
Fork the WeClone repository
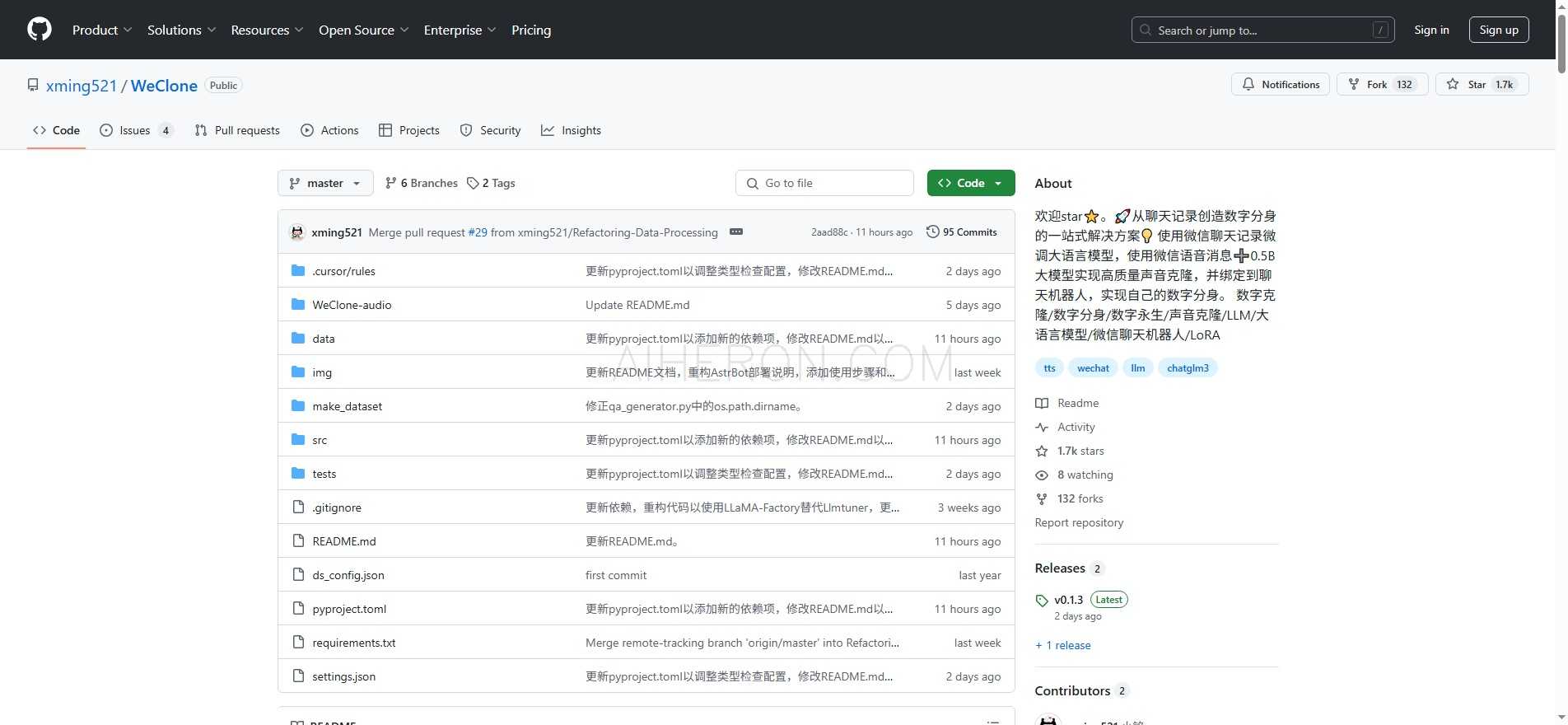tap(1382, 84)
